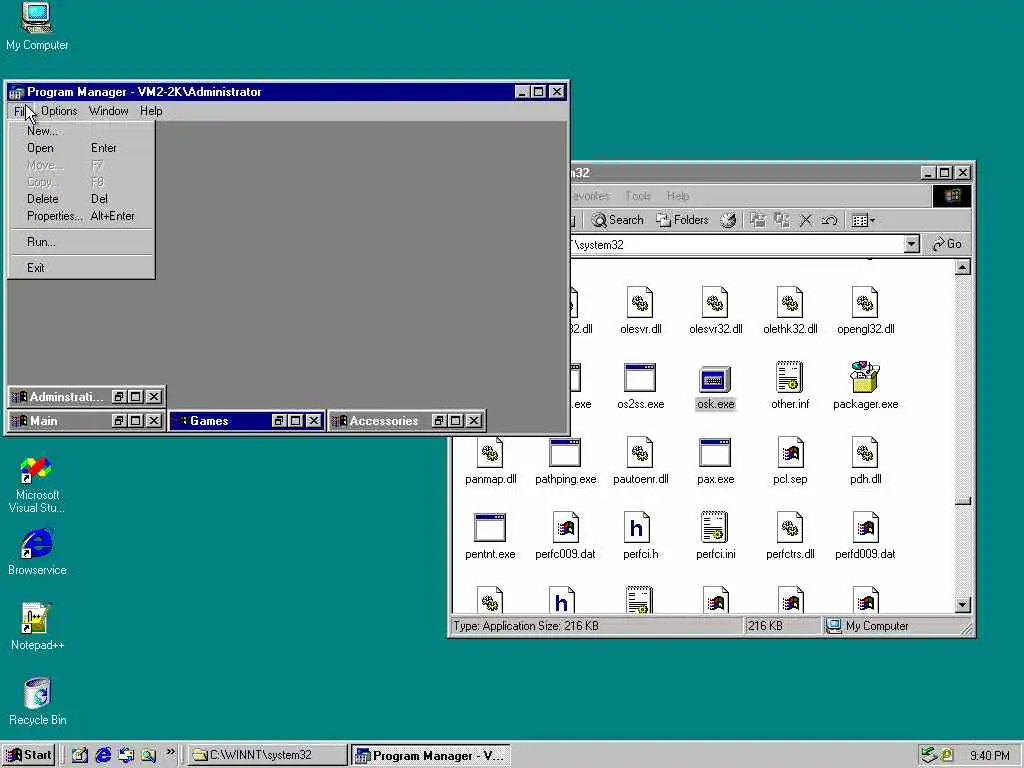Select the perfd009.dat file icon
Screen dimensions: 1024x768
865,536
